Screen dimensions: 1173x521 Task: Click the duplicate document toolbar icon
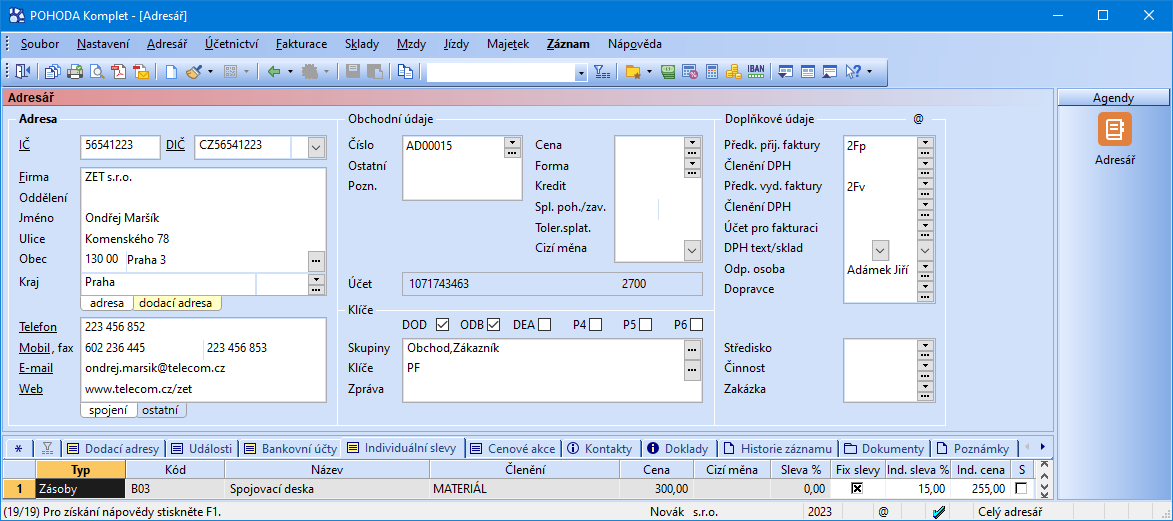[x=405, y=72]
